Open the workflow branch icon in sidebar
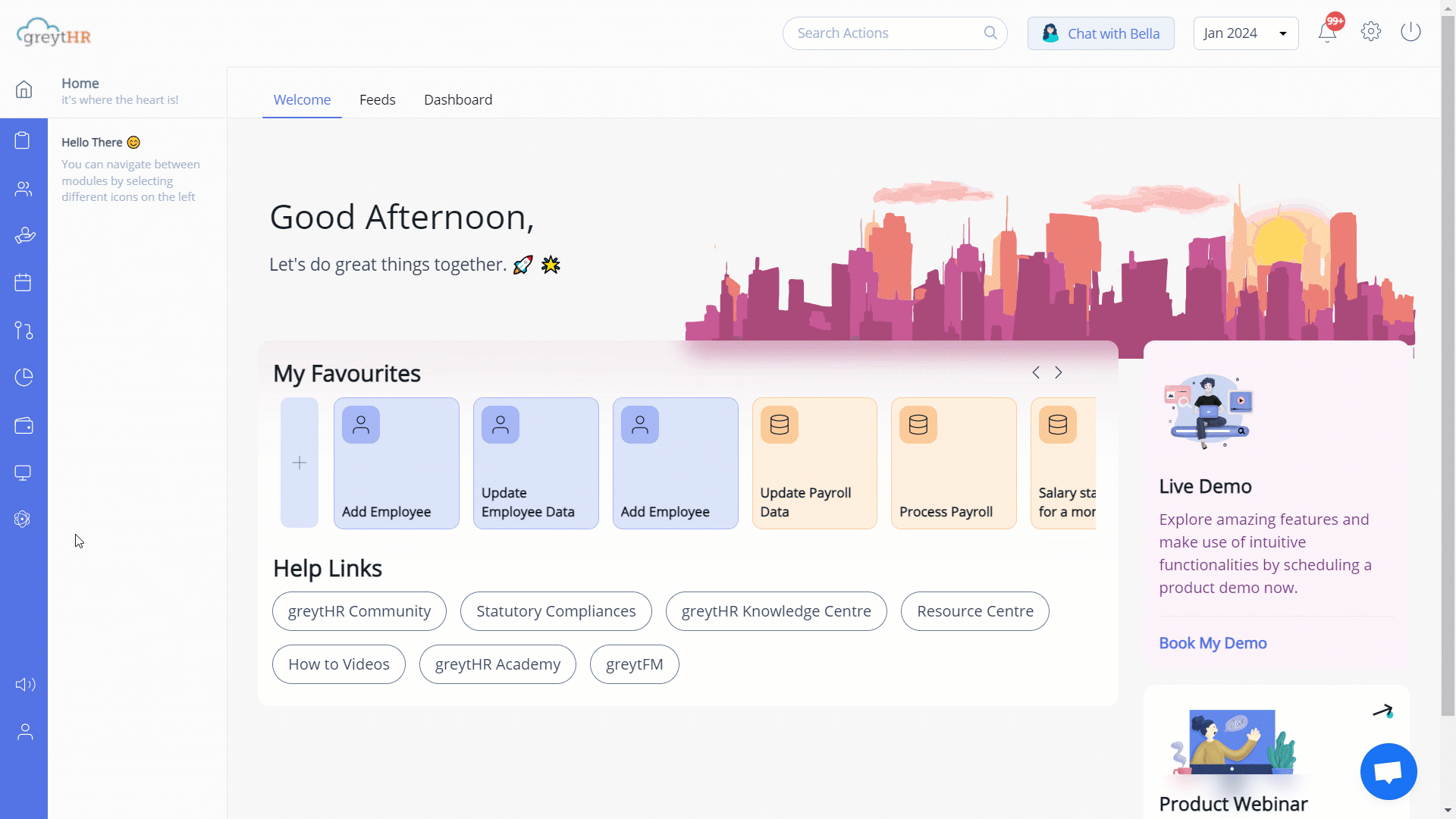1456x819 pixels. [x=24, y=331]
